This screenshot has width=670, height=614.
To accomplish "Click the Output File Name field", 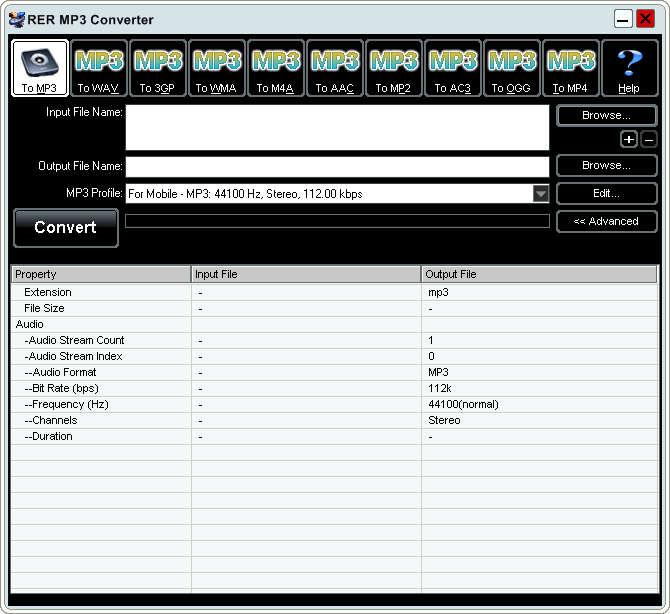I will 337,167.
